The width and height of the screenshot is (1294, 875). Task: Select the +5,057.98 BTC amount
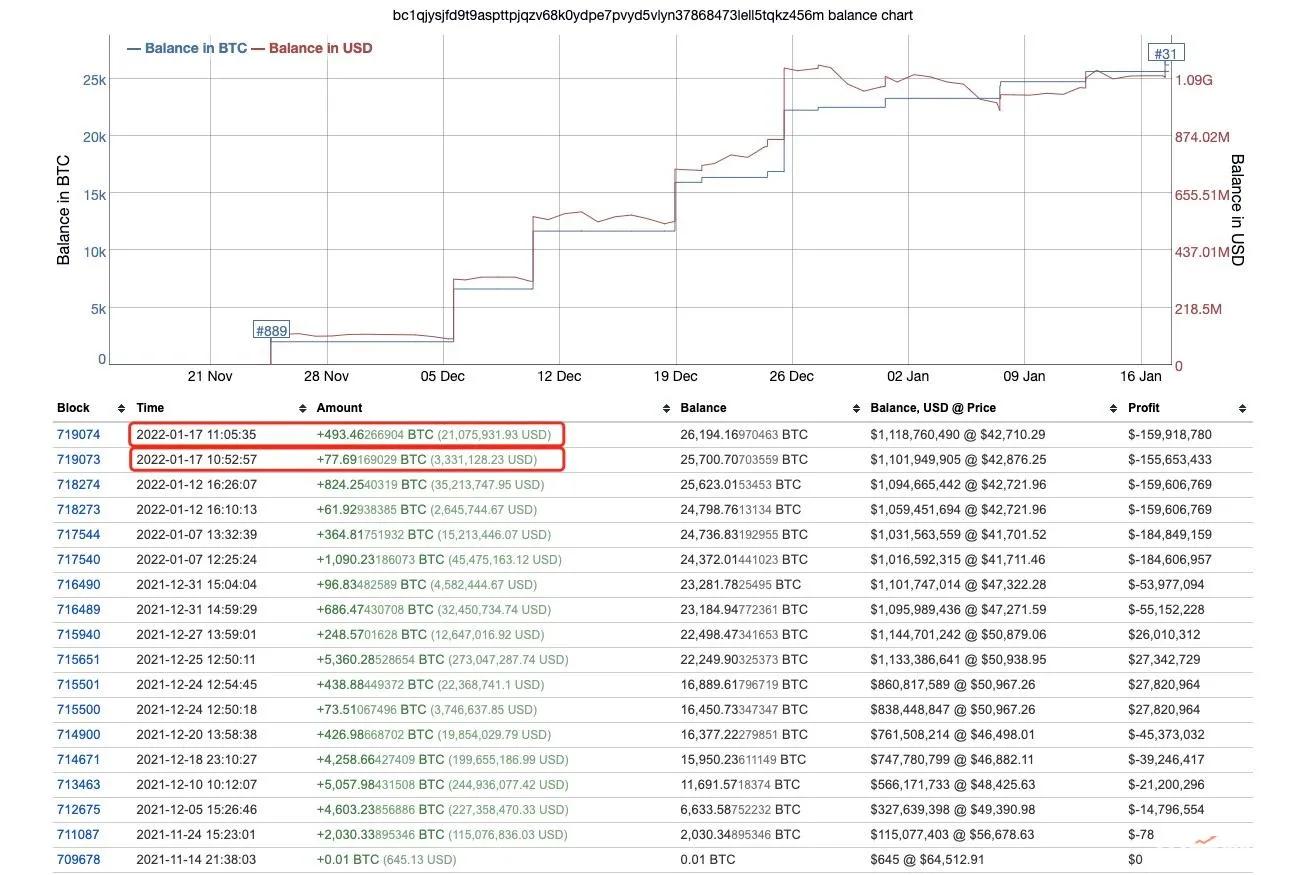pos(442,784)
